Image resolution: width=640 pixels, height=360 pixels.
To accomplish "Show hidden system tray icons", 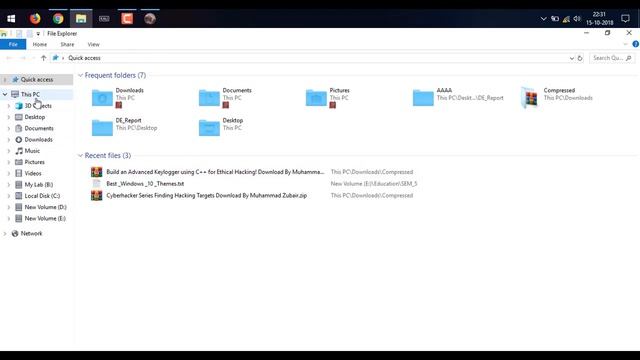I will tap(543, 19).
